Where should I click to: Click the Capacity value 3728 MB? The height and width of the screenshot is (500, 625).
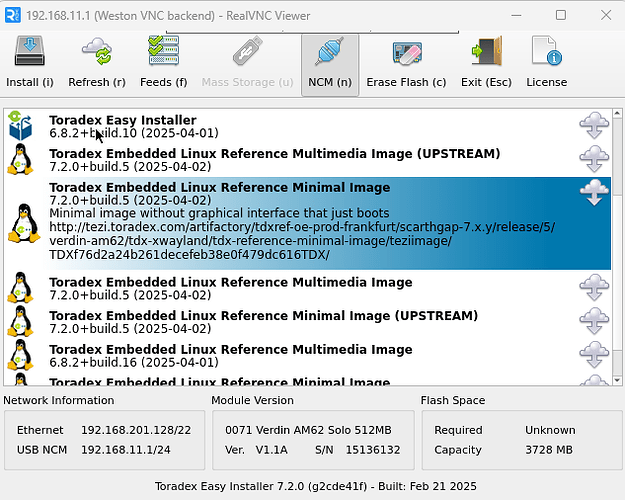click(x=549, y=450)
